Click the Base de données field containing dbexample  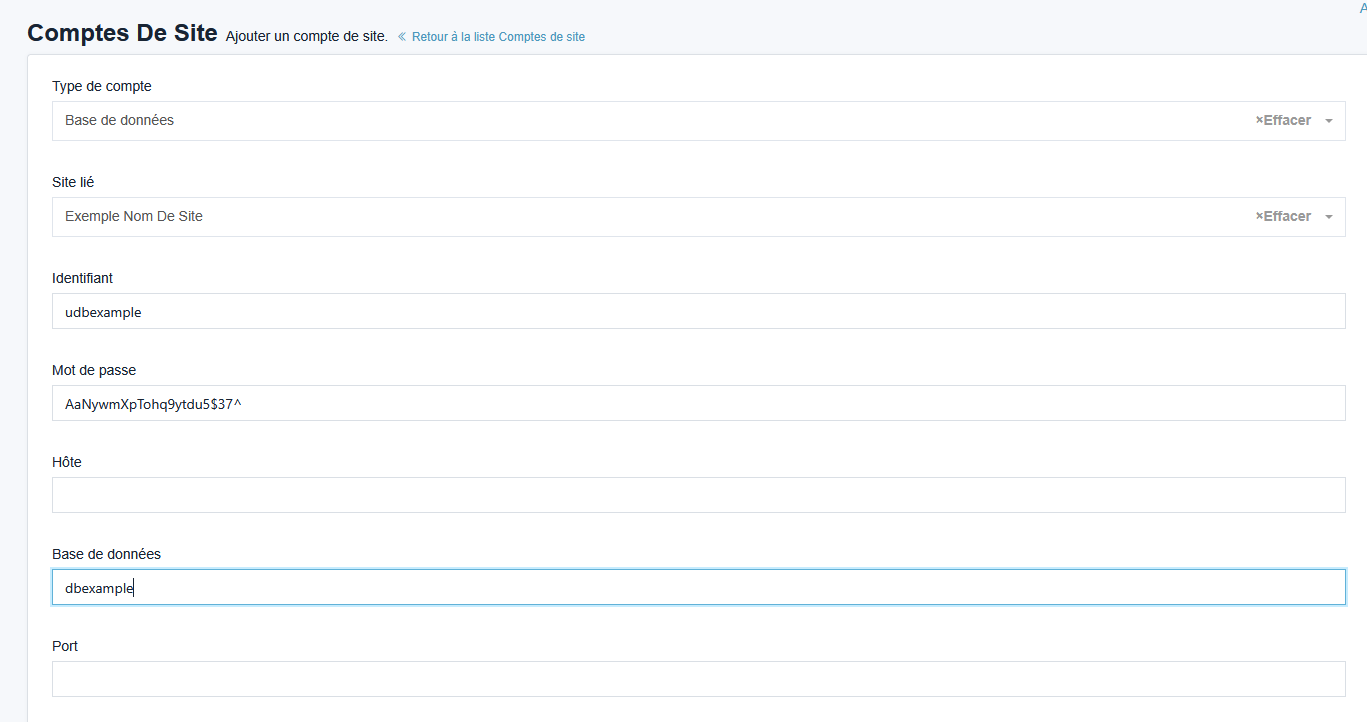pyautogui.click(x=698, y=588)
